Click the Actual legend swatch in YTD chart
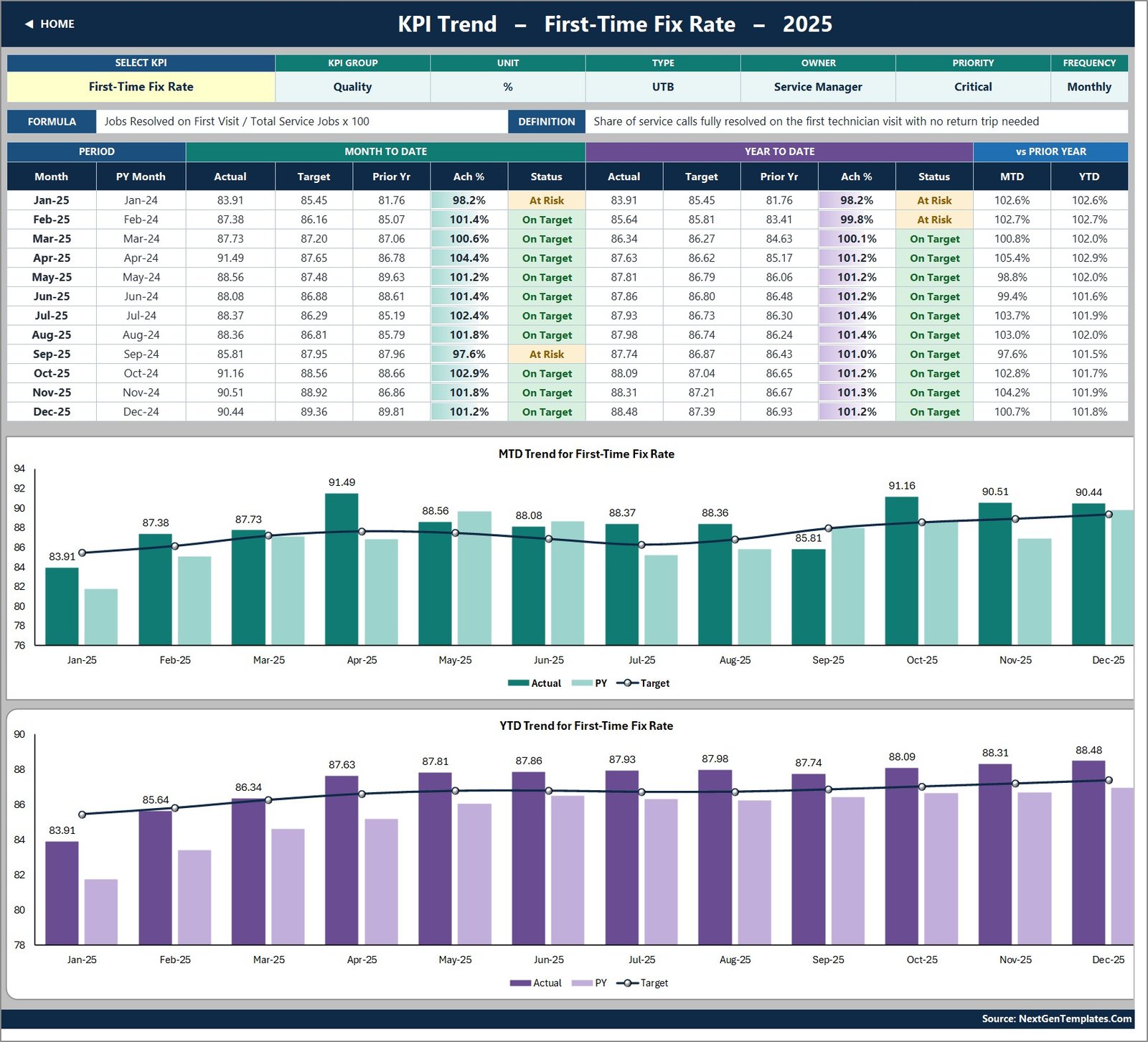This screenshot has height=1042, width=1148. (x=520, y=983)
